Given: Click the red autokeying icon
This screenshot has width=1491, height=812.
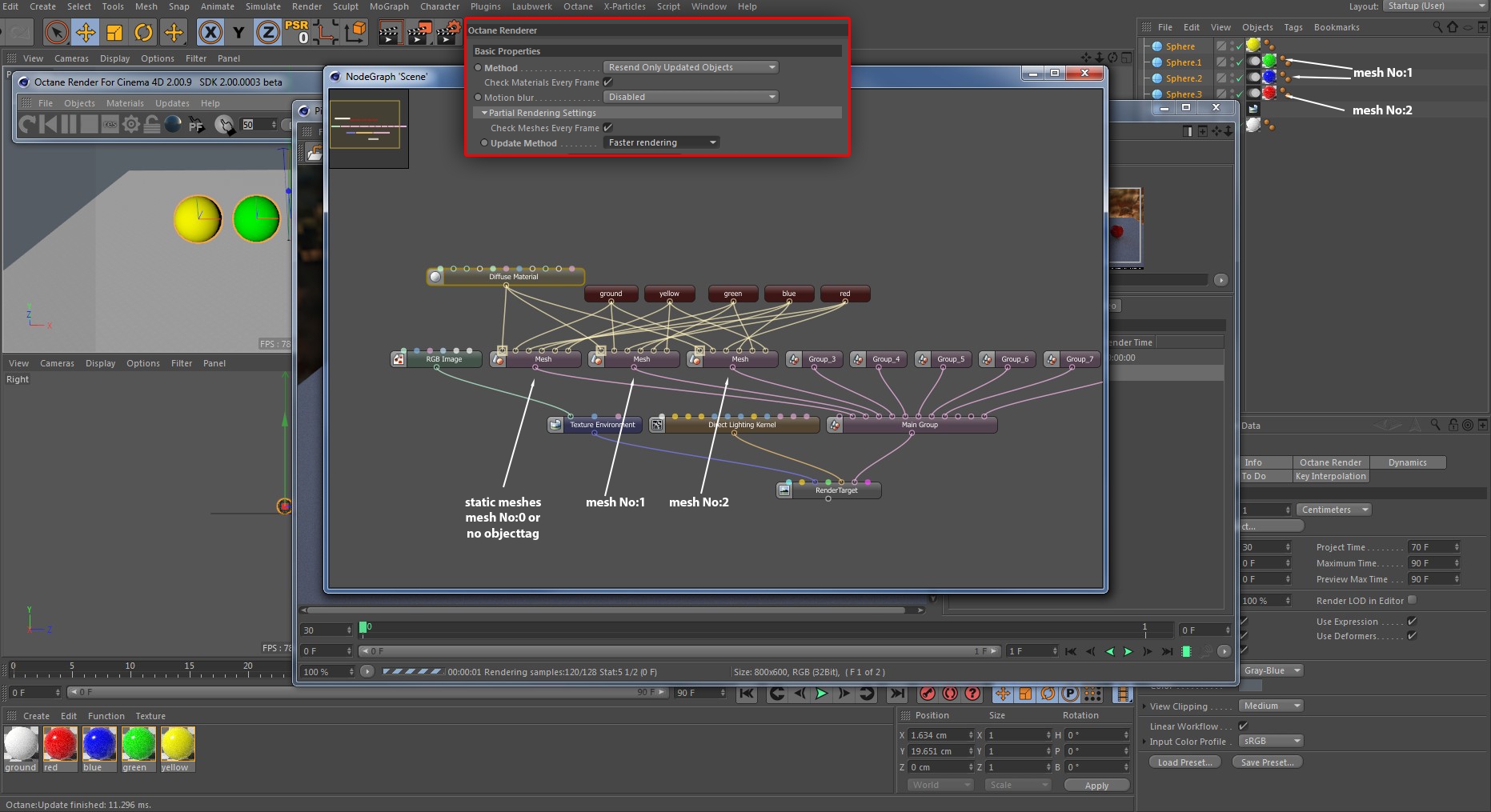Looking at the screenshot, I should pos(950,694).
